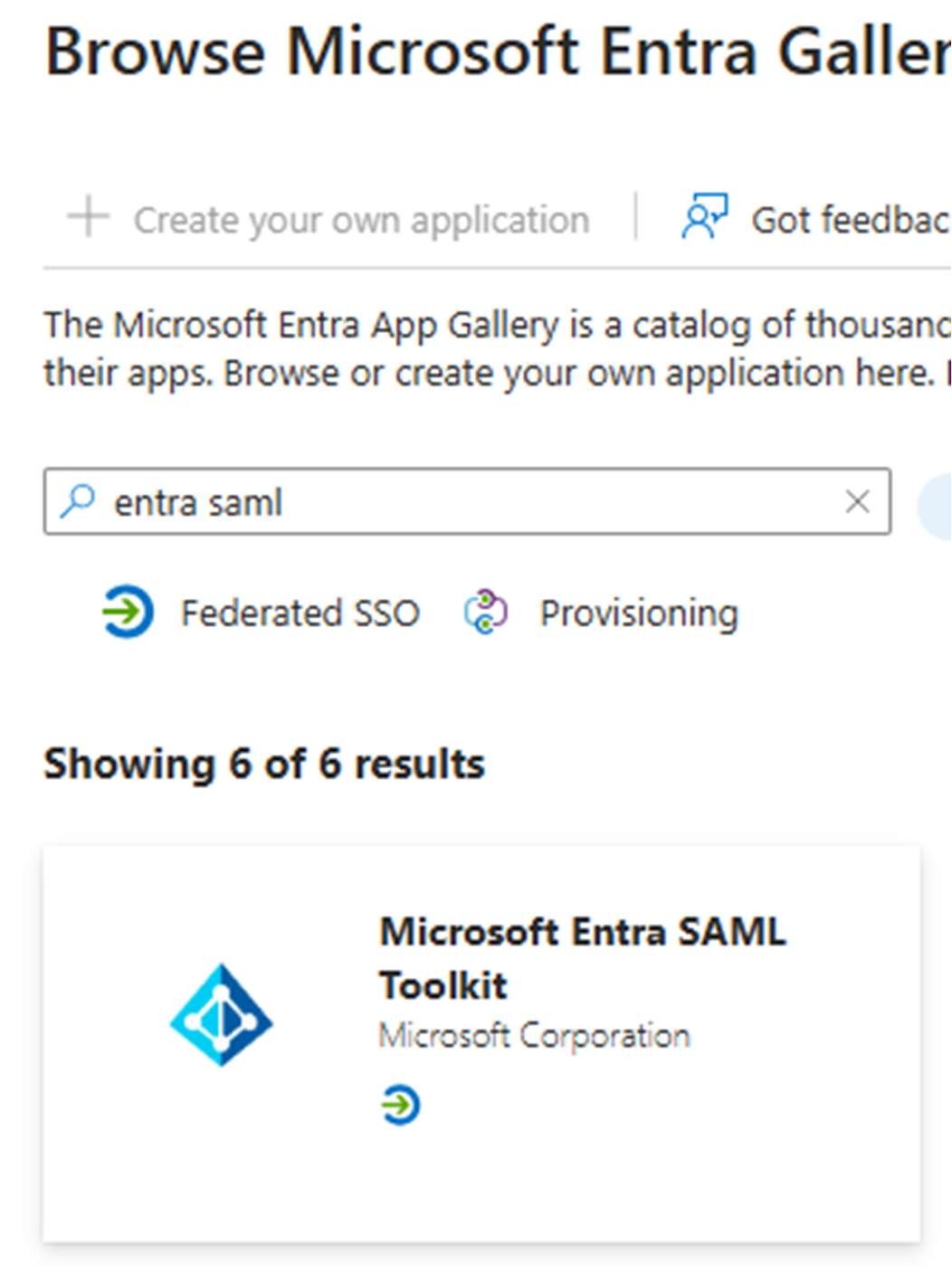Image resolution: width=952 pixels, height=1274 pixels.
Task: Toggle the Federated SSO filter label
Action: pyautogui.click(x=300, y=613)
